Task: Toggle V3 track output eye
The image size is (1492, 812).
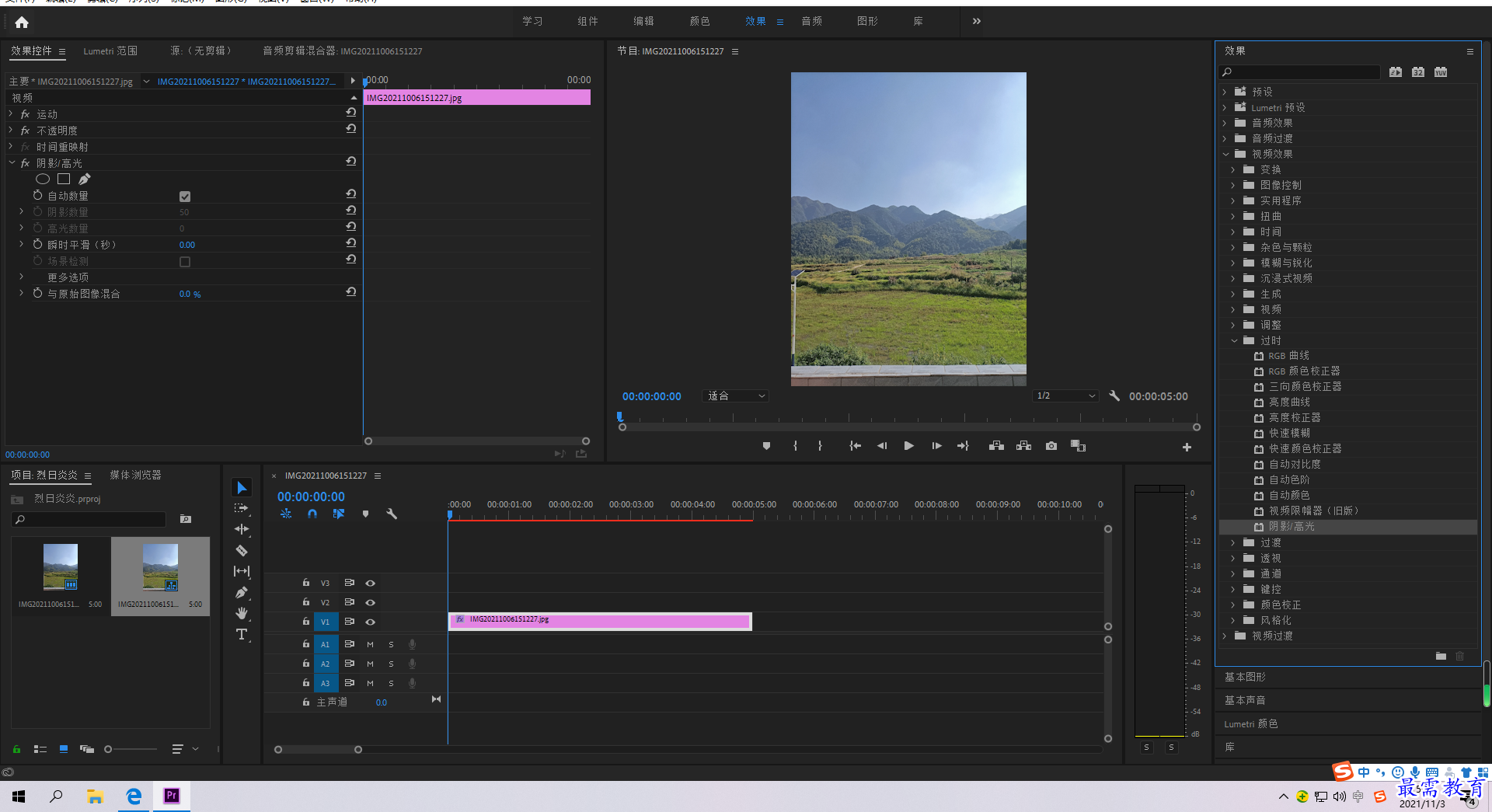Action: coord(371,583)
